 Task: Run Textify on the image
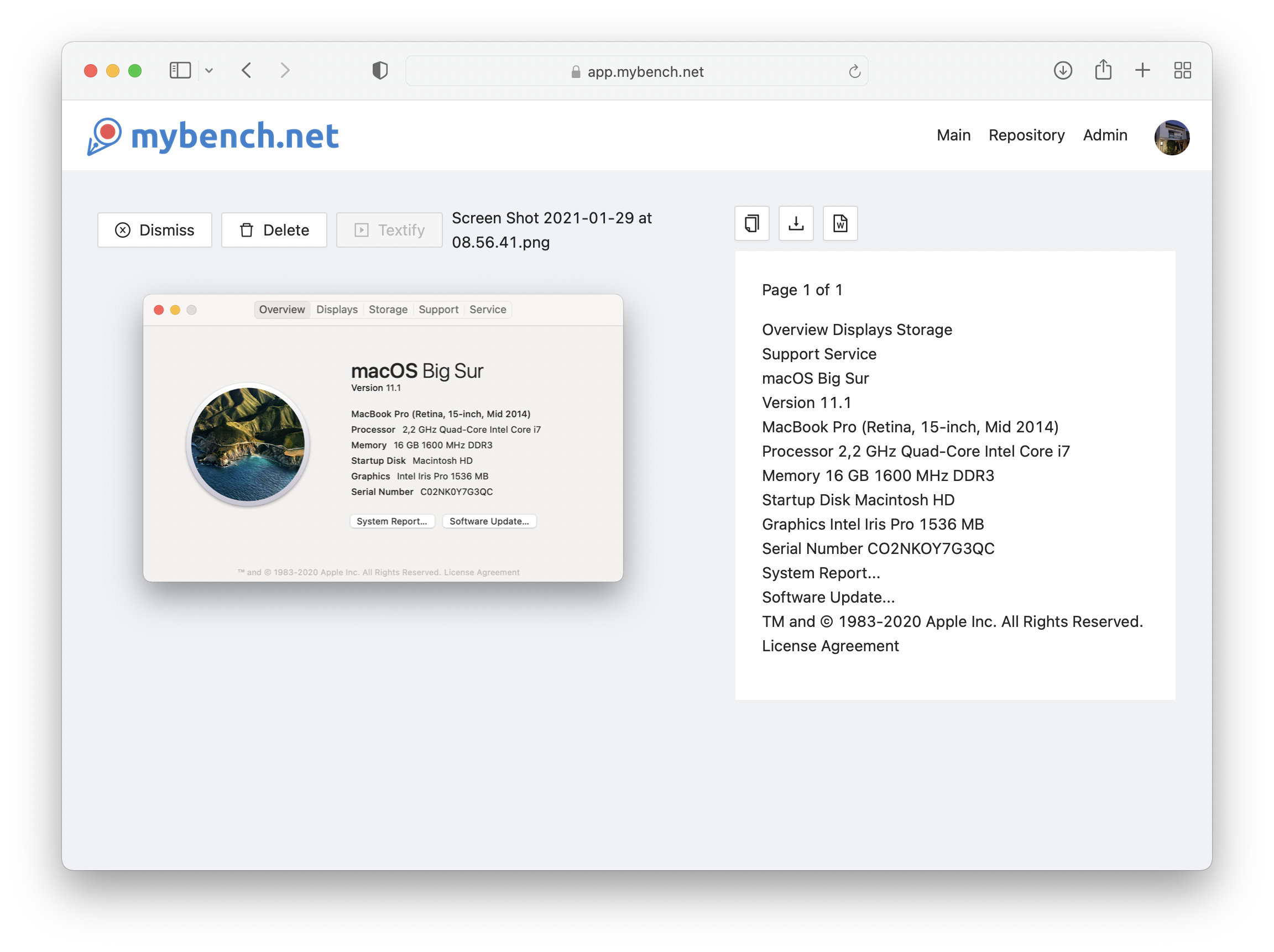(389, 230)
